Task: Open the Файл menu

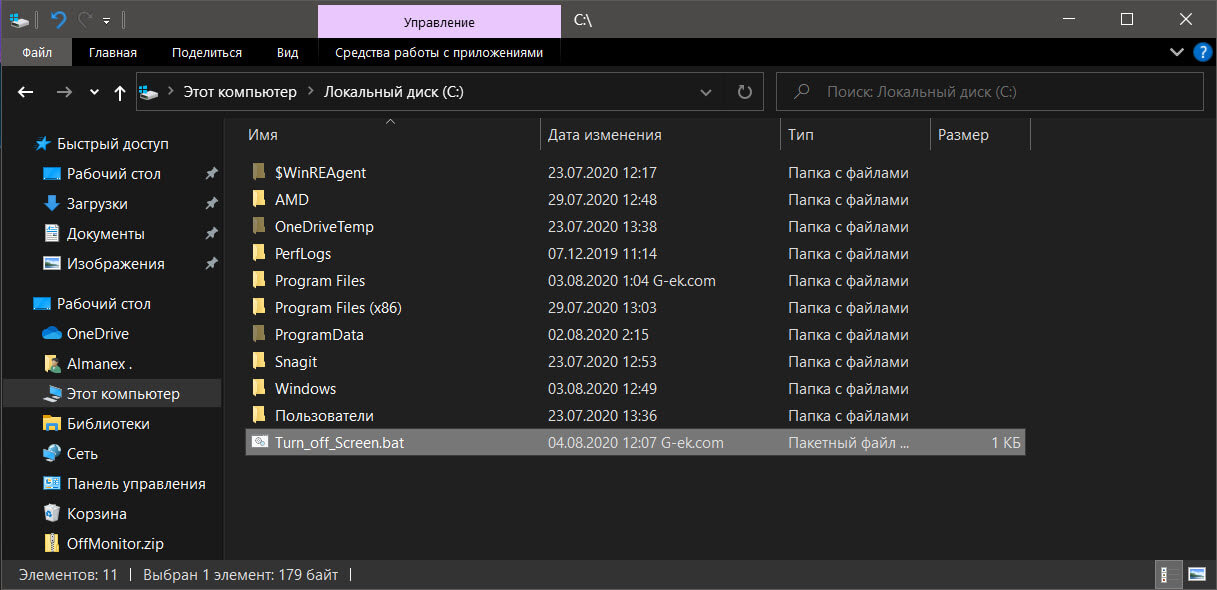Action: [x=36, y=53]
